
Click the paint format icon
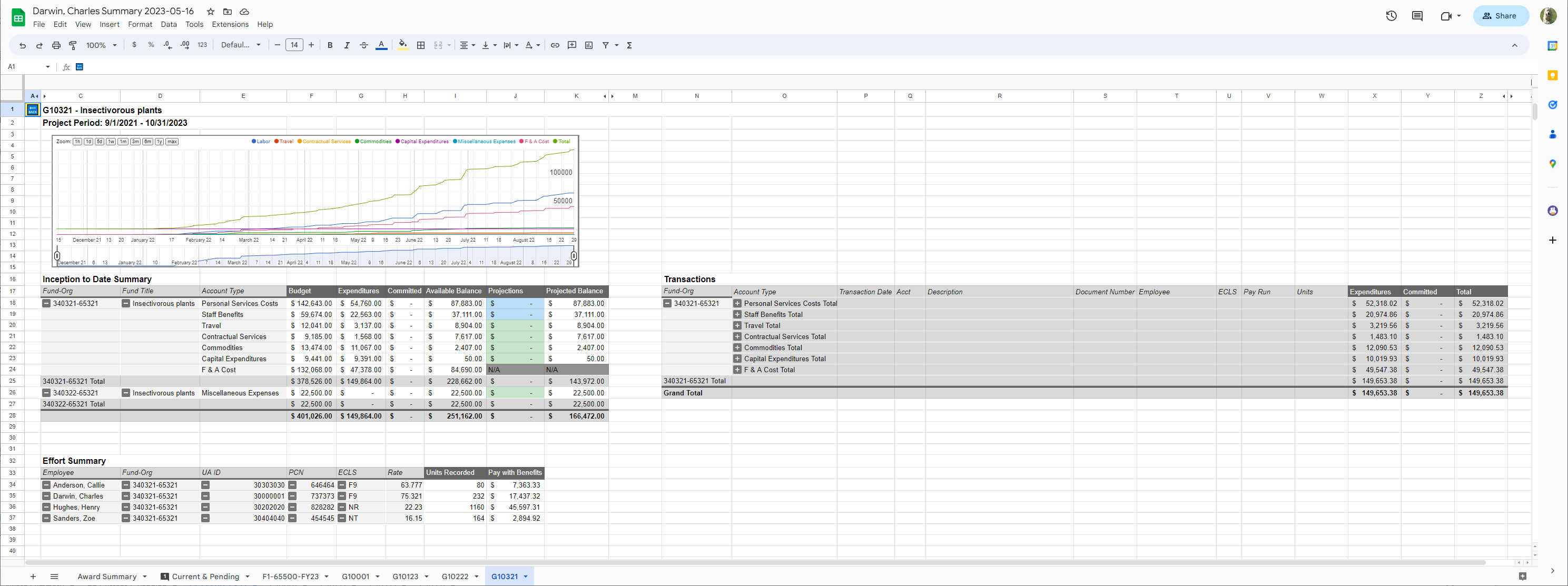click(x=73, y=45)
